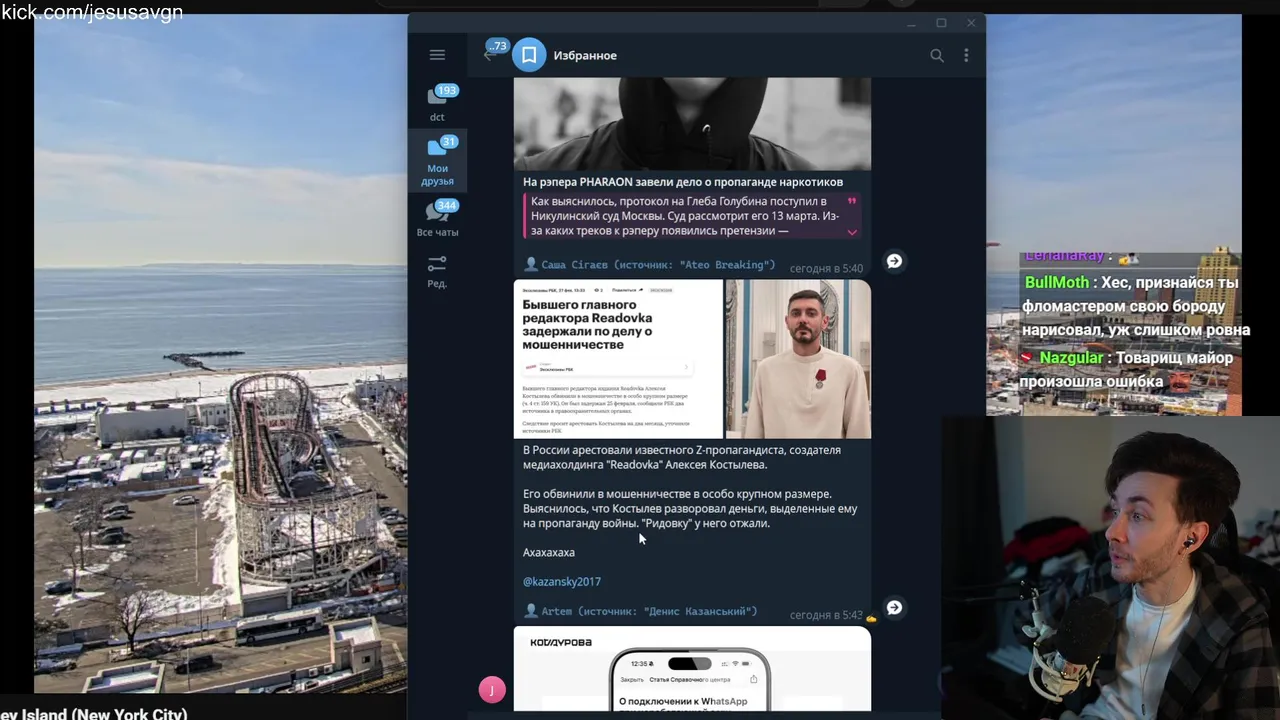Select the Все чаты folder
This screenshot has width=1280, height=720.
(x=437, y=217)
